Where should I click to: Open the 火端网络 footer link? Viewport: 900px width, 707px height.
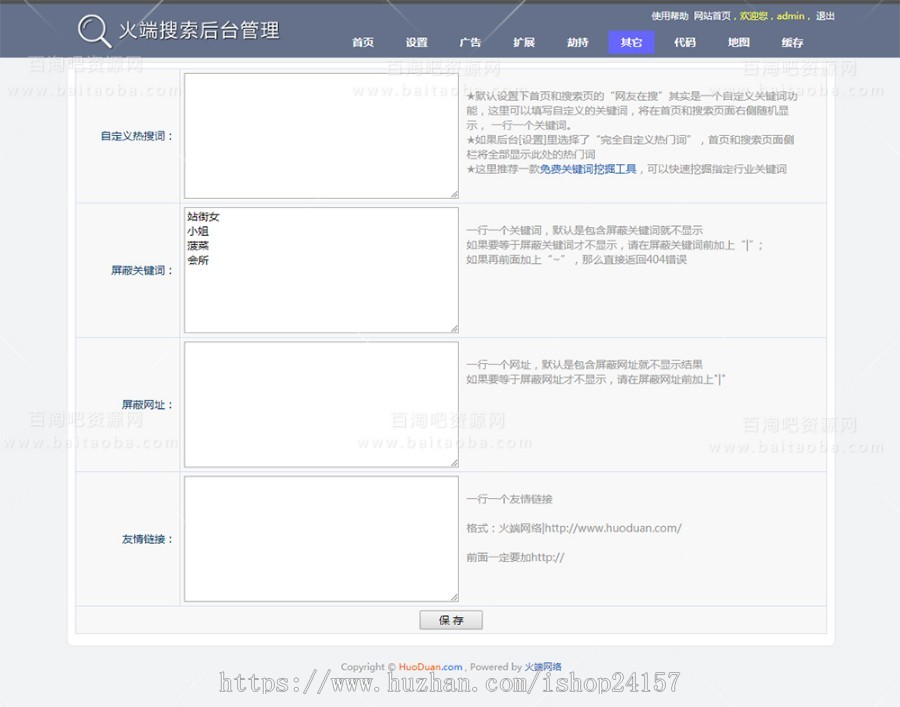(x=543, y=667)
